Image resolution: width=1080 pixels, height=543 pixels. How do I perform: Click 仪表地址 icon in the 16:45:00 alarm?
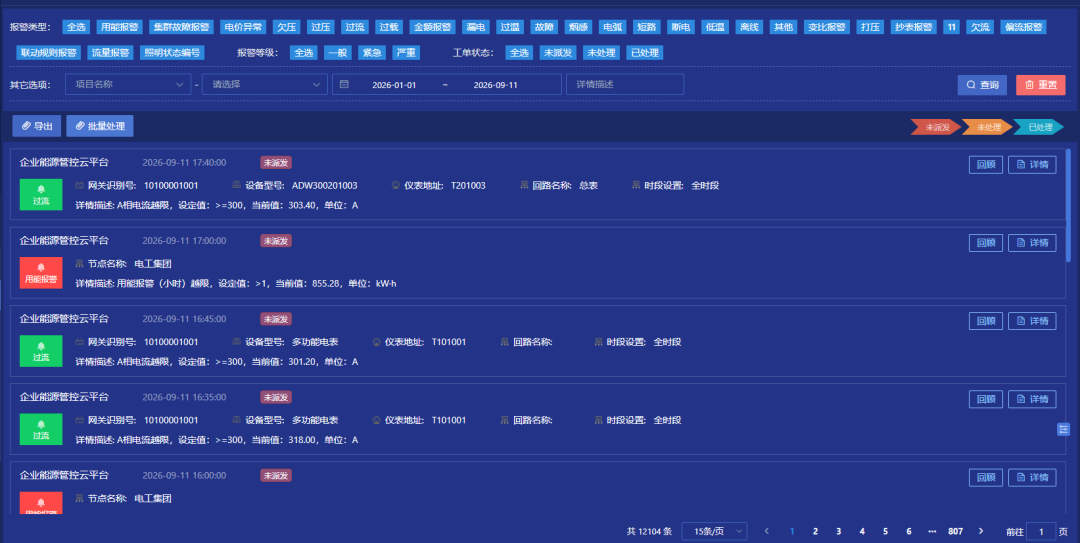click(x=376, y=342)
